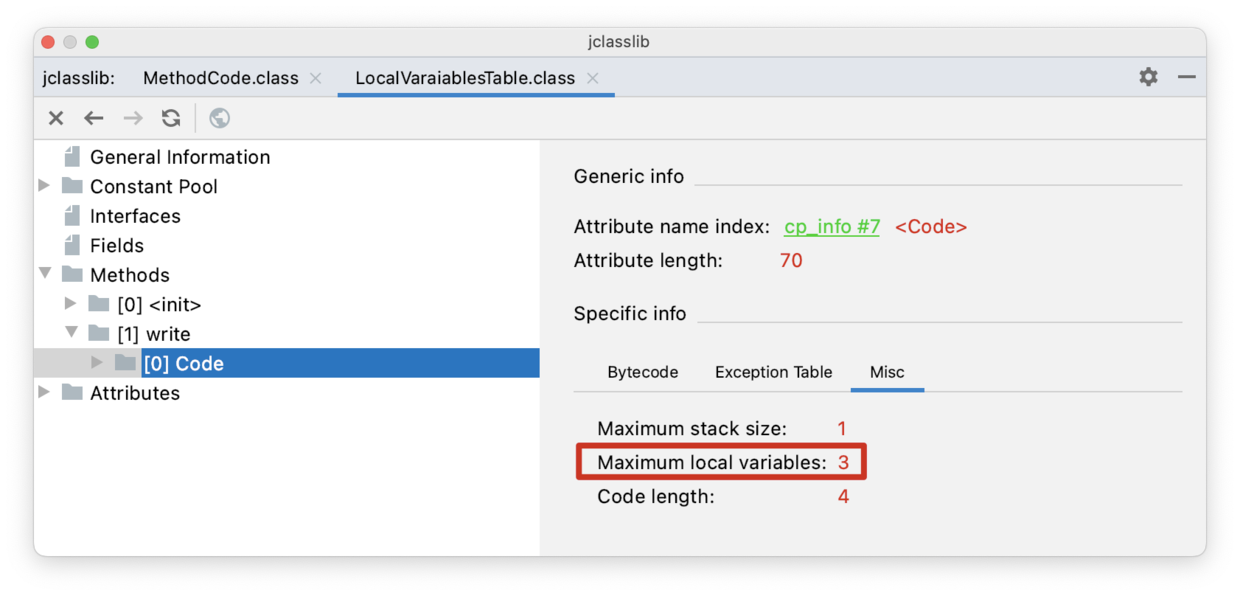Click the close X toolbar icon

(56, 118)
